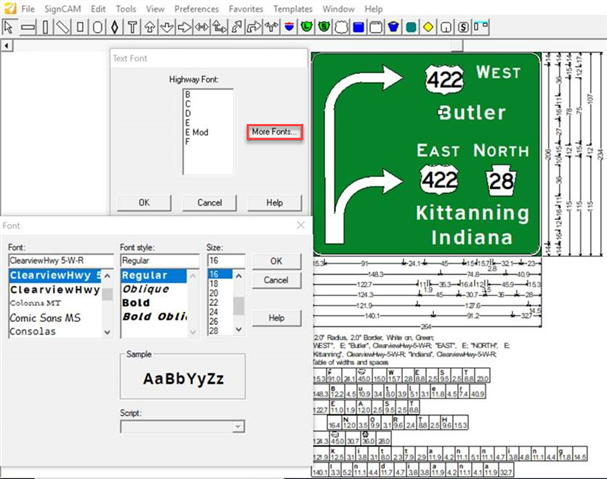This screenshot has width=607, height=479.
Task: Select 'E Mod' highway font
Action: [195, 132]
